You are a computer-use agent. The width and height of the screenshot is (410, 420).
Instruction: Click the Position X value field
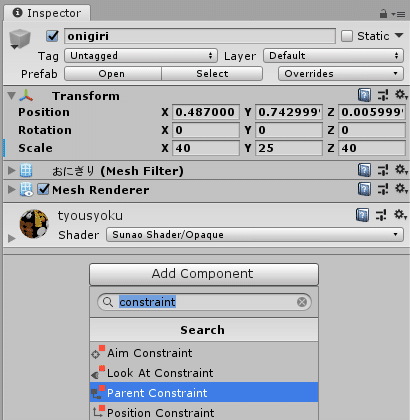point(206,112)
